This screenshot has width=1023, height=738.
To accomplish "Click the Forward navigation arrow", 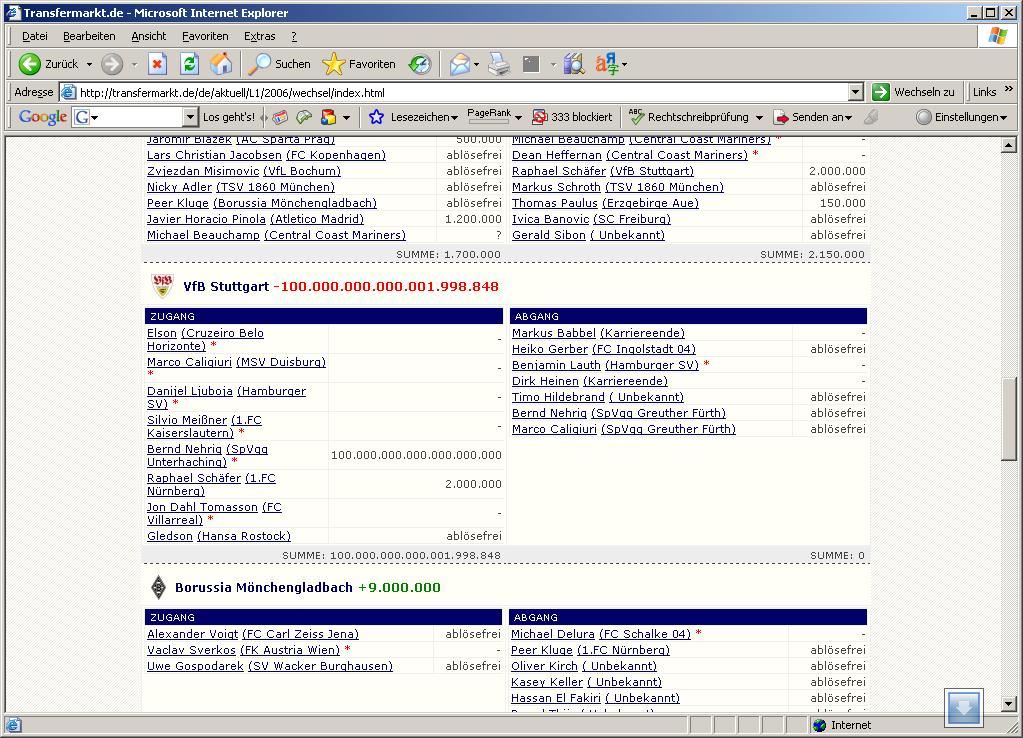I will [x=112, y=64].
